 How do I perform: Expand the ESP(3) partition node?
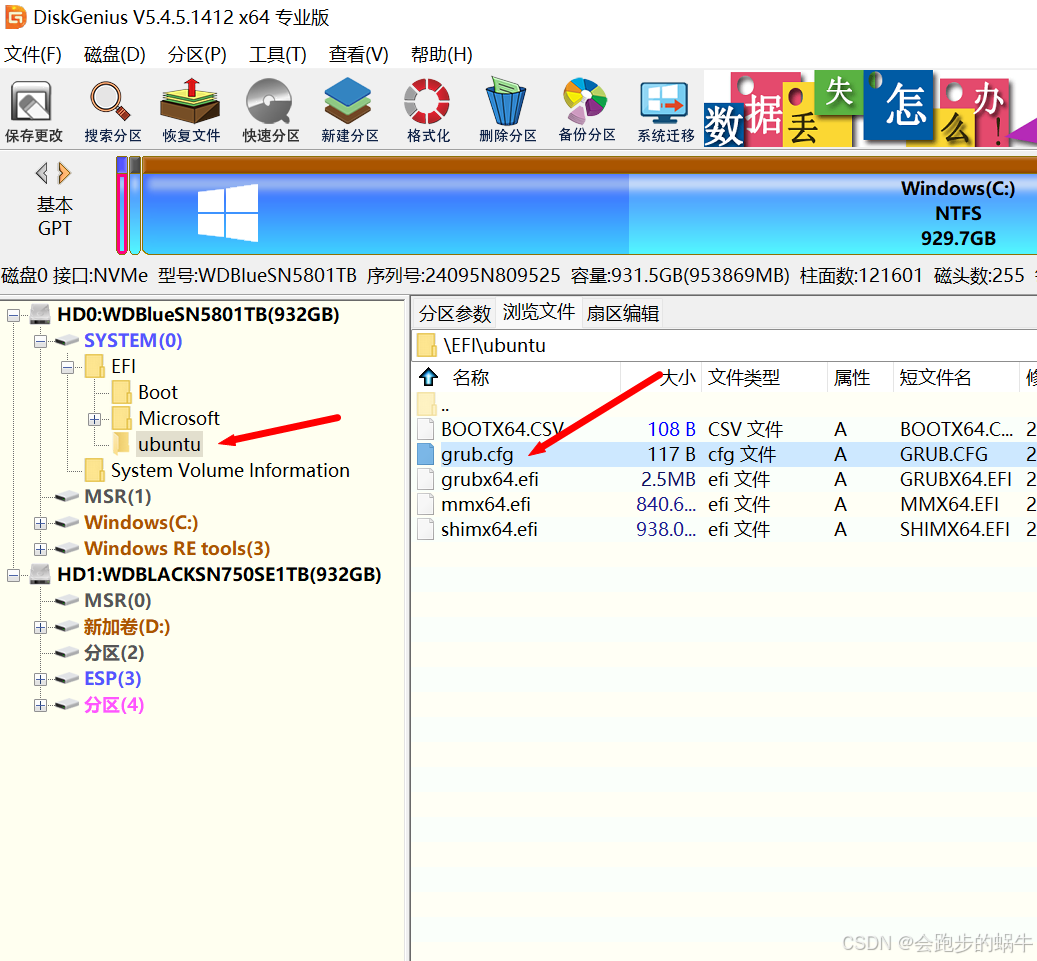[x=40, y=679]
